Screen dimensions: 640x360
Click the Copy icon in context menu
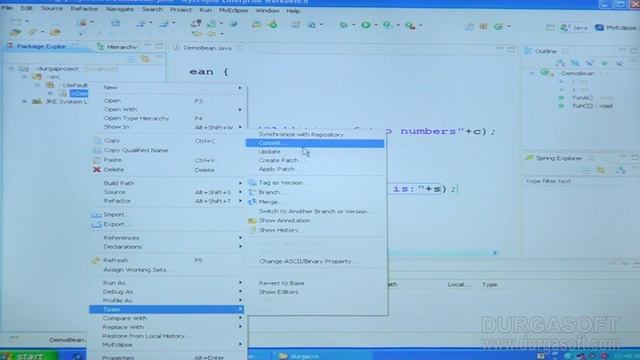(x=96, y=140)
